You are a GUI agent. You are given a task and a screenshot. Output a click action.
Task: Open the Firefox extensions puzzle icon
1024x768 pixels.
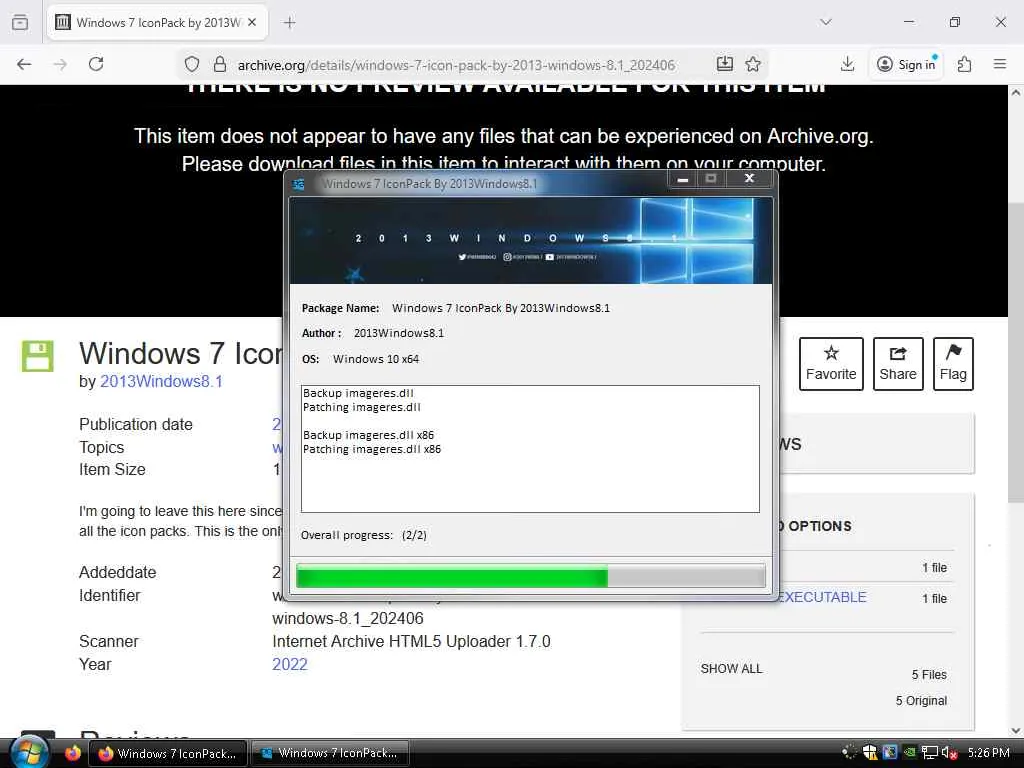[965, 64]
